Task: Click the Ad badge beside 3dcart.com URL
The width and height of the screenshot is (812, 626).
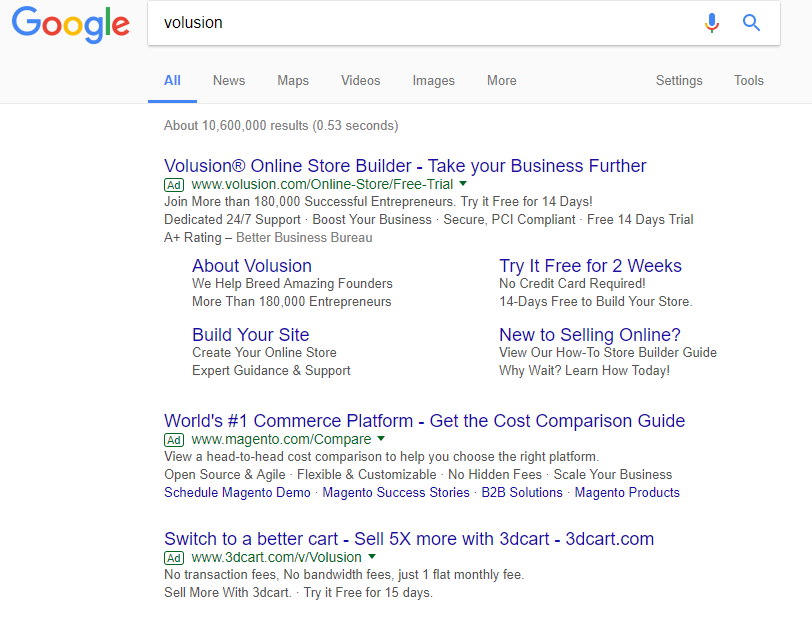Action: pos(174,558)
